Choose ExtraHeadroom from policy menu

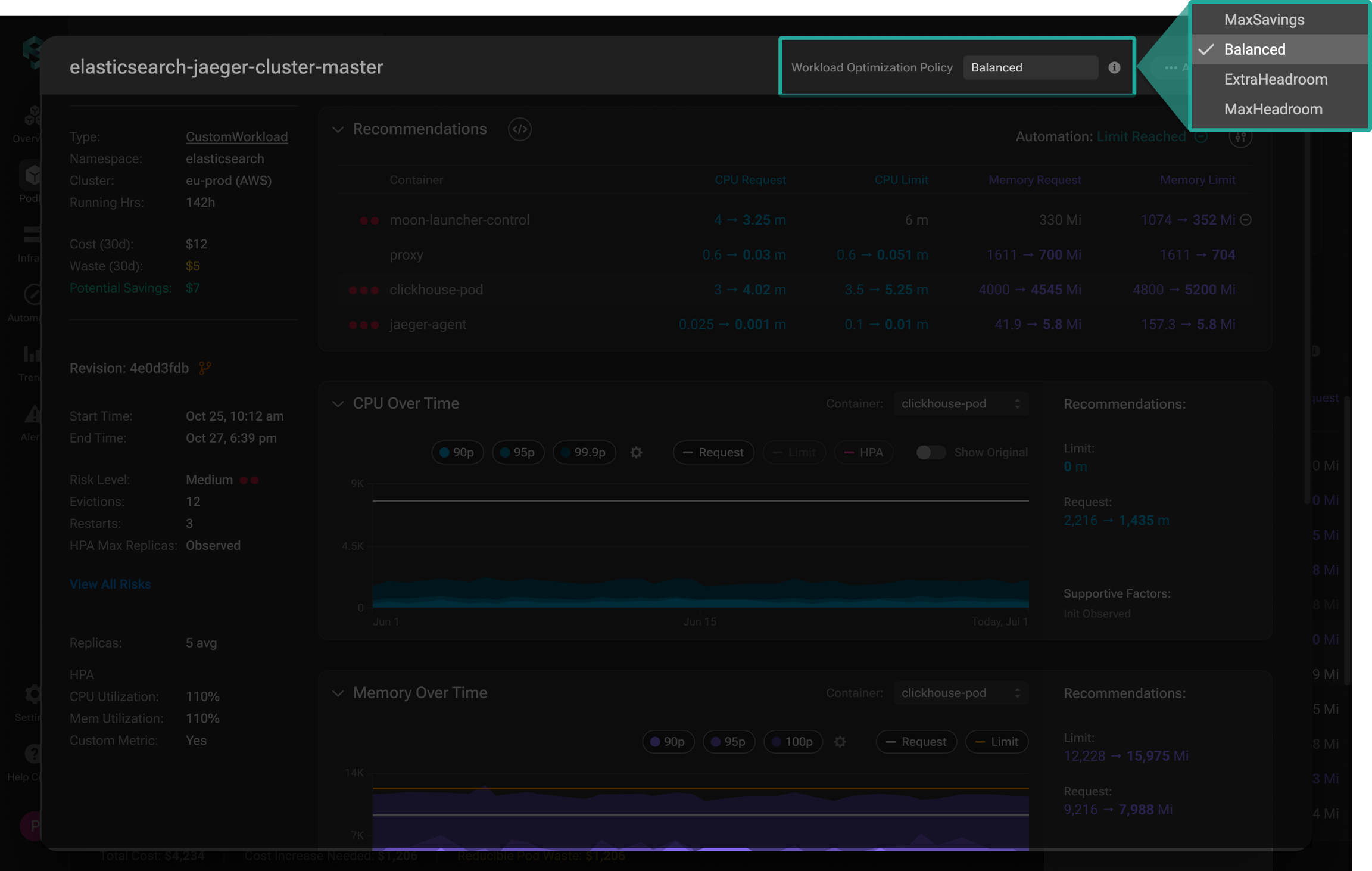[1276, 79]
